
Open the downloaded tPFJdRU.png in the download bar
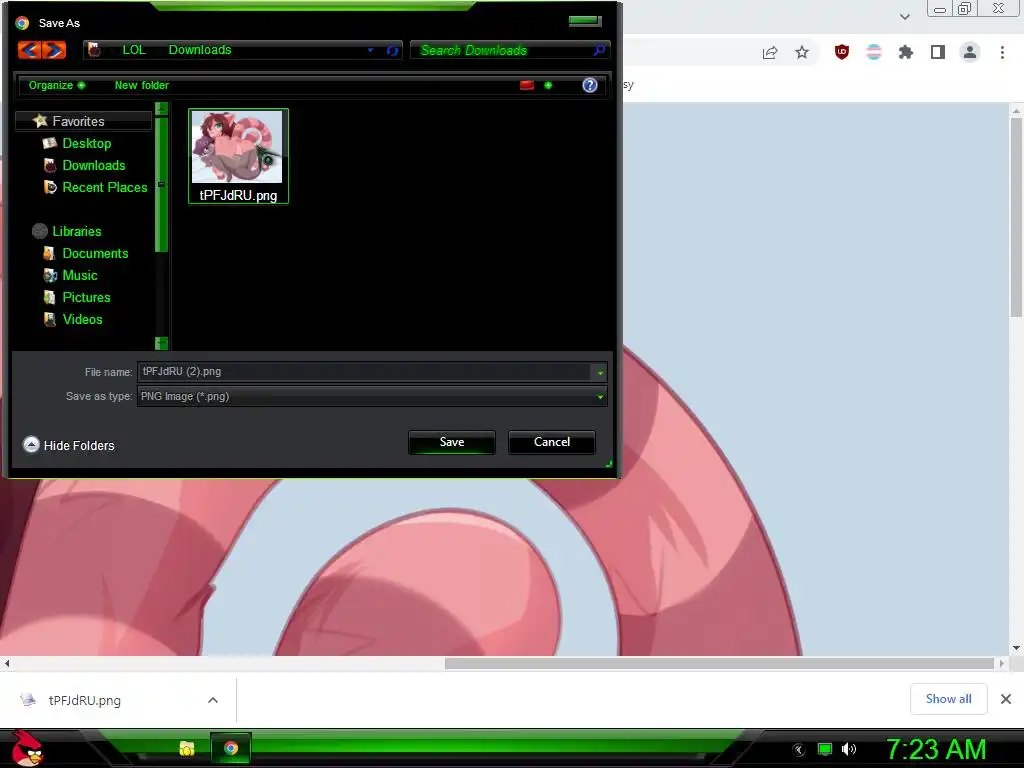(85, 701)
